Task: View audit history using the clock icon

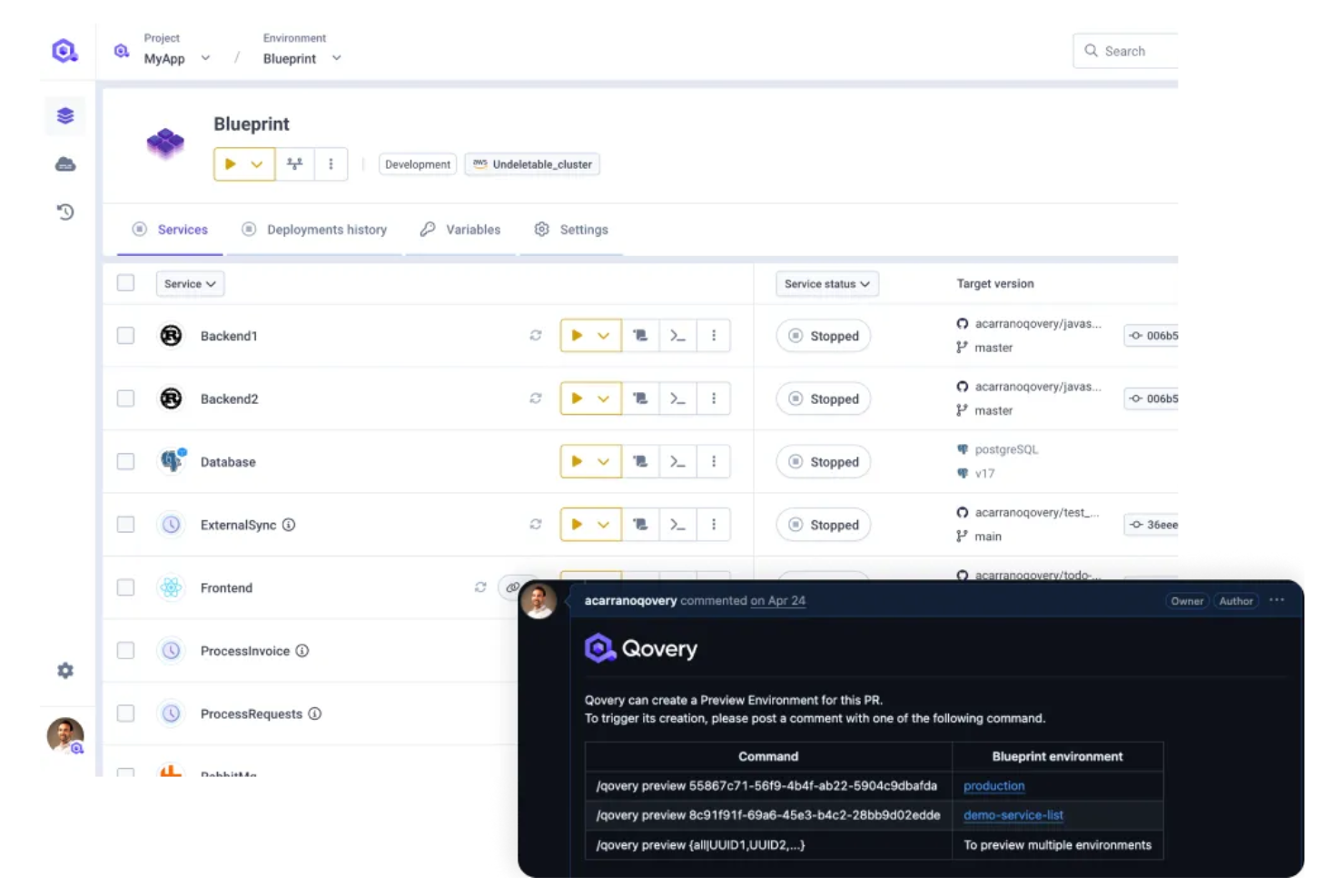Action: coord(64,212)
